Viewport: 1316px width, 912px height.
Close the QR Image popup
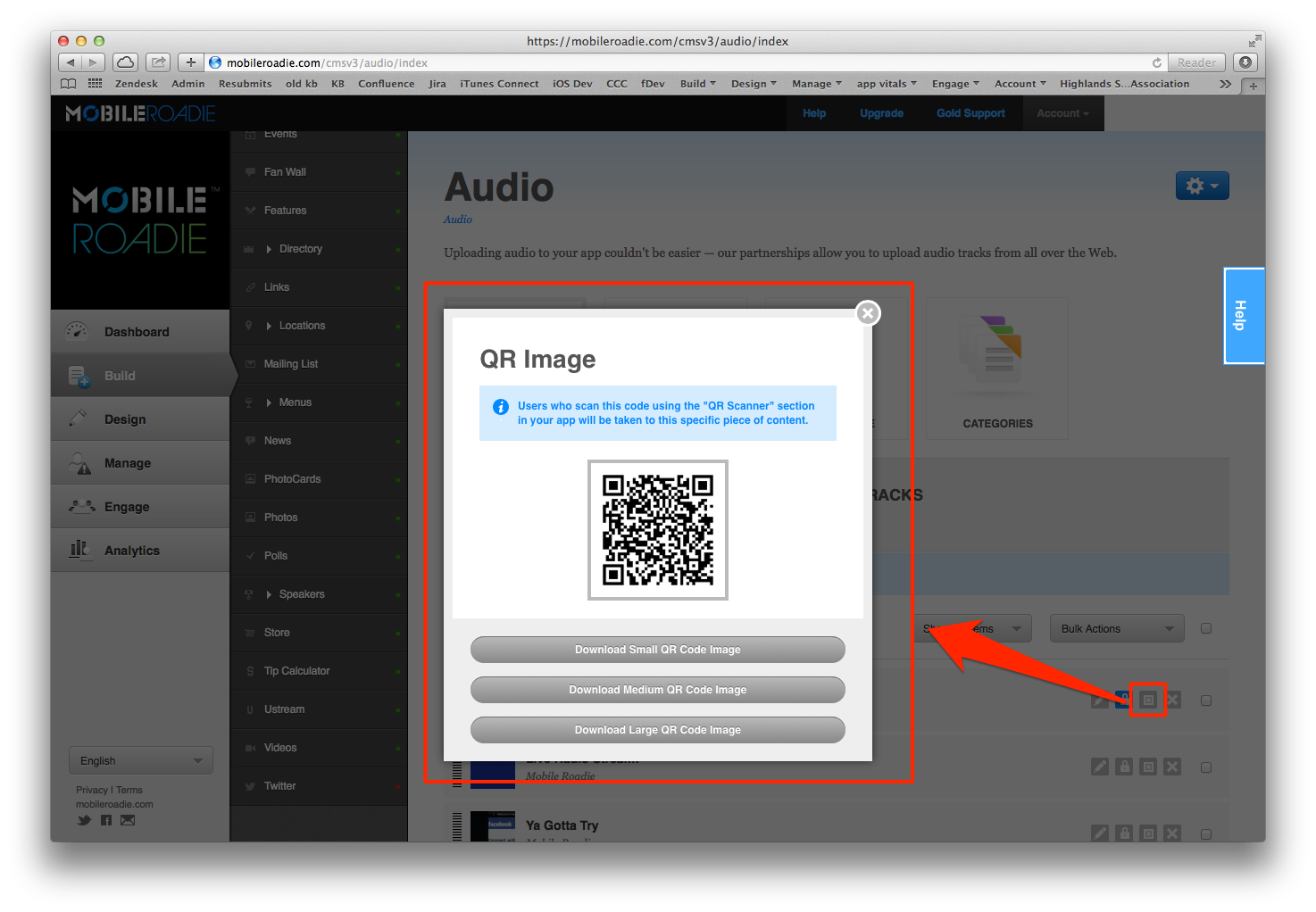[x=867, y=313]
